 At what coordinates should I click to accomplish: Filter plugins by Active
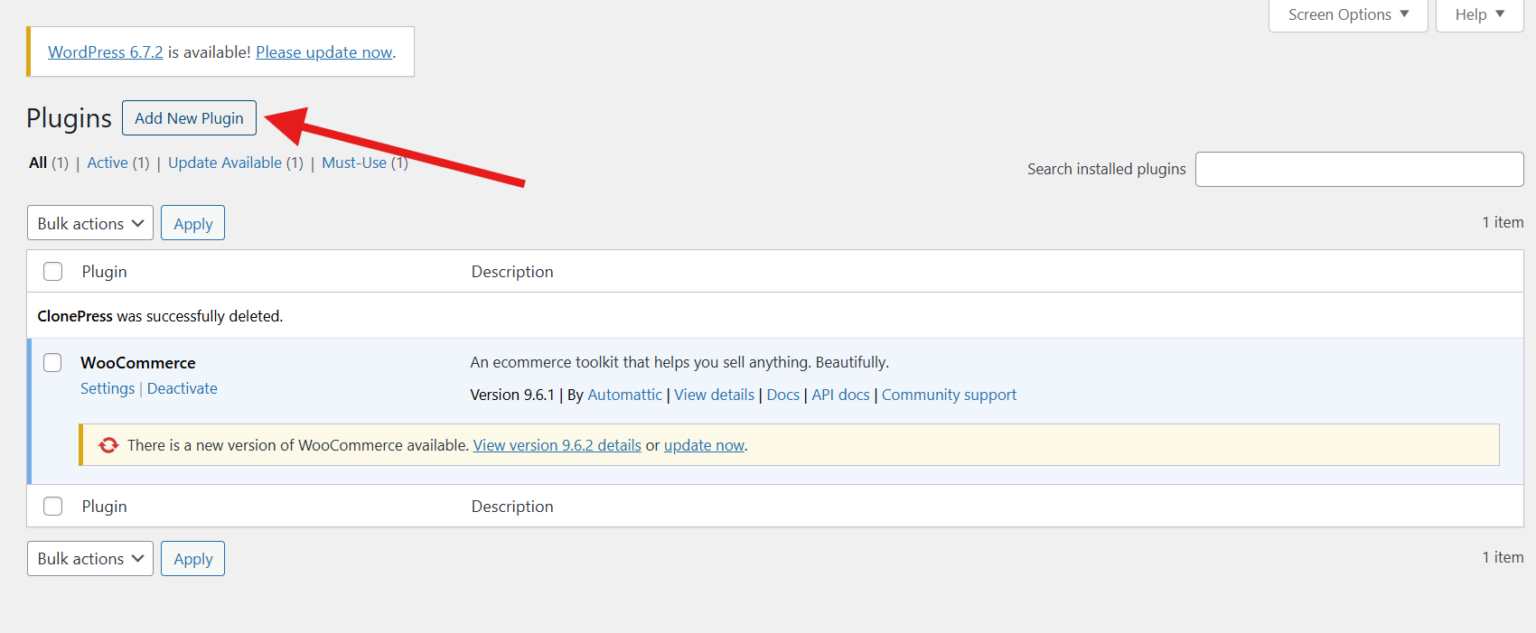point(107,162)
